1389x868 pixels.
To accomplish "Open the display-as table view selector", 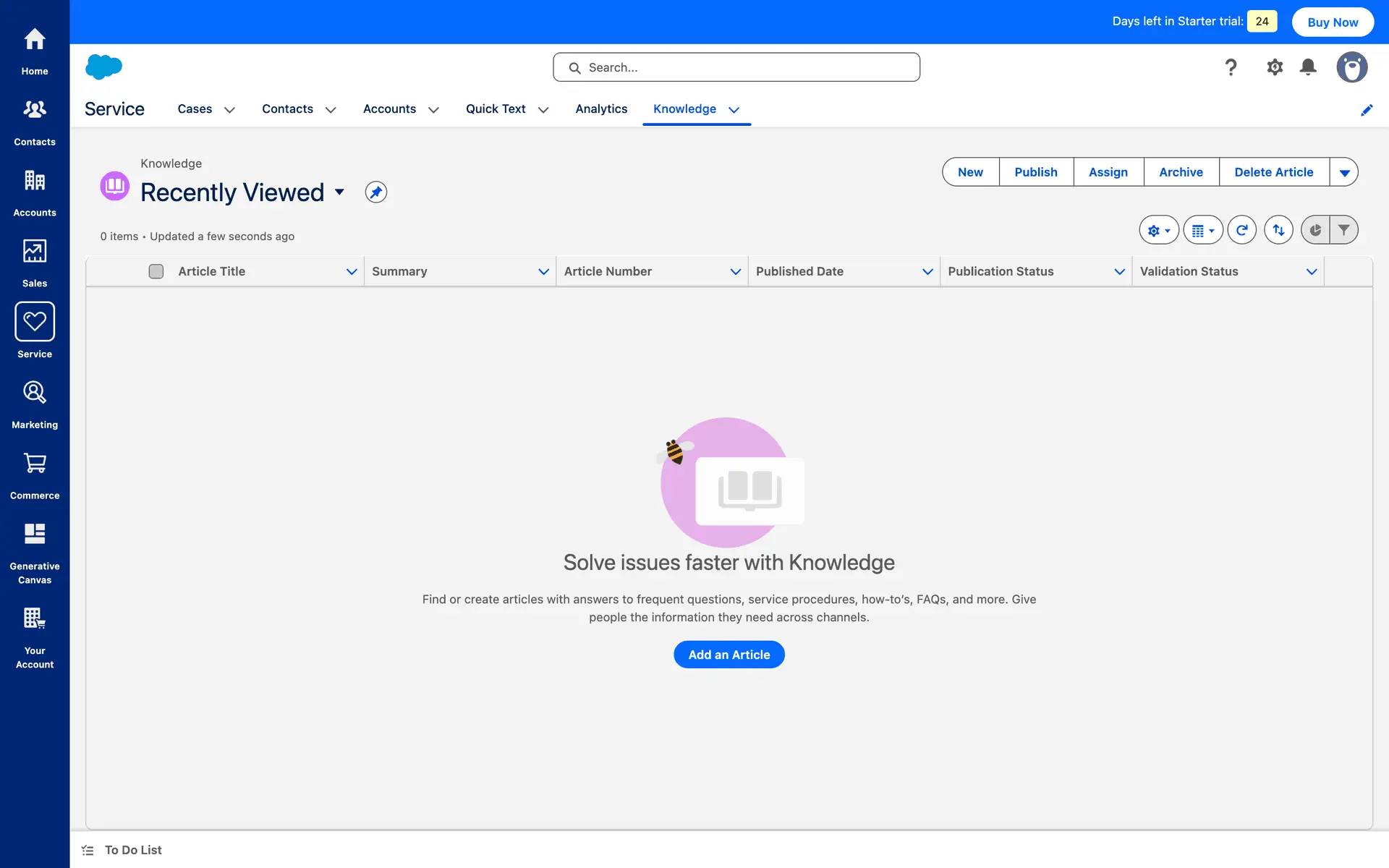I will 1202,230.
